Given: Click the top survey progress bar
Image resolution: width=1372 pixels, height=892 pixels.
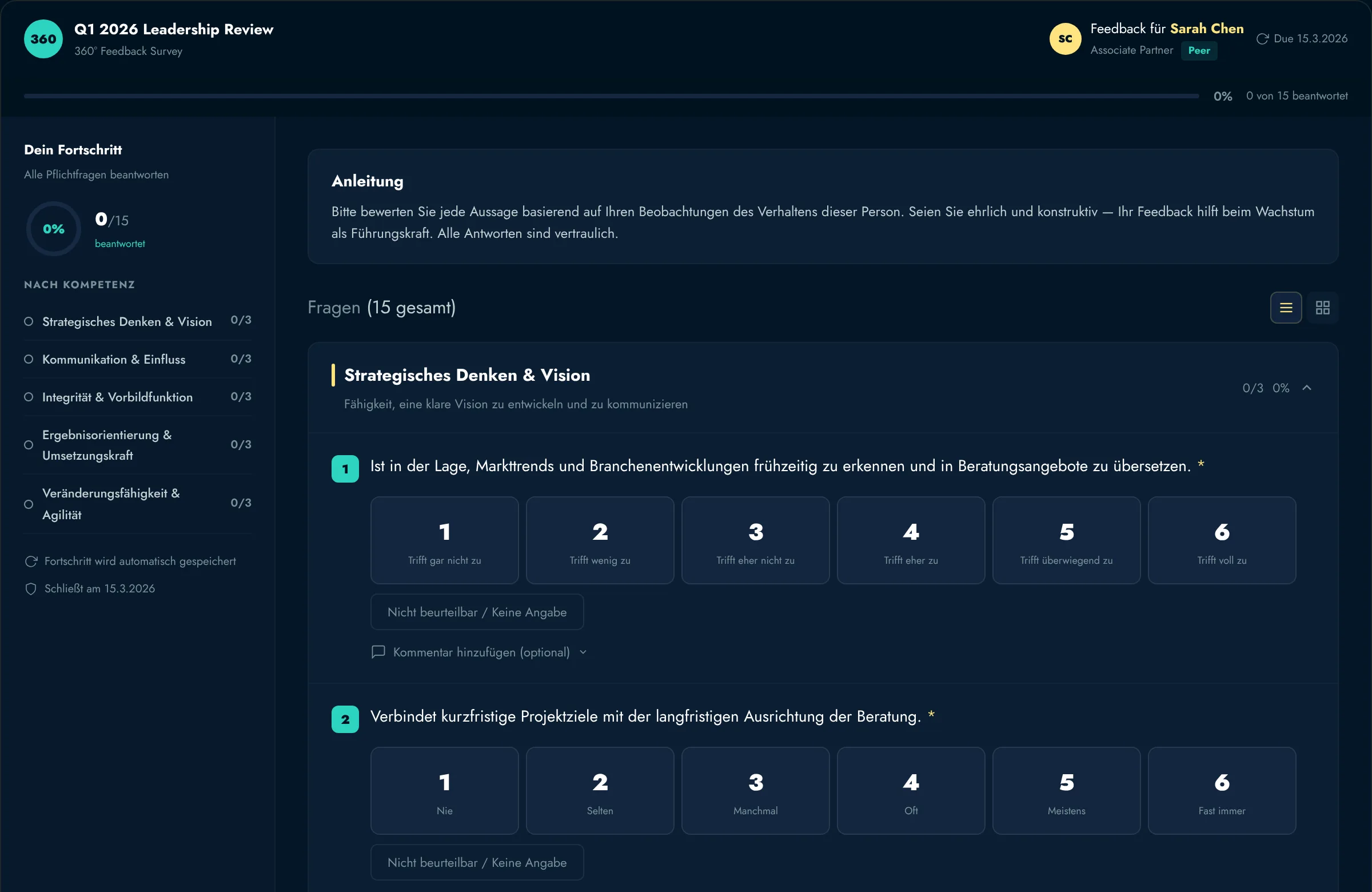Looking at the screenshot, I should pos(611,96).
